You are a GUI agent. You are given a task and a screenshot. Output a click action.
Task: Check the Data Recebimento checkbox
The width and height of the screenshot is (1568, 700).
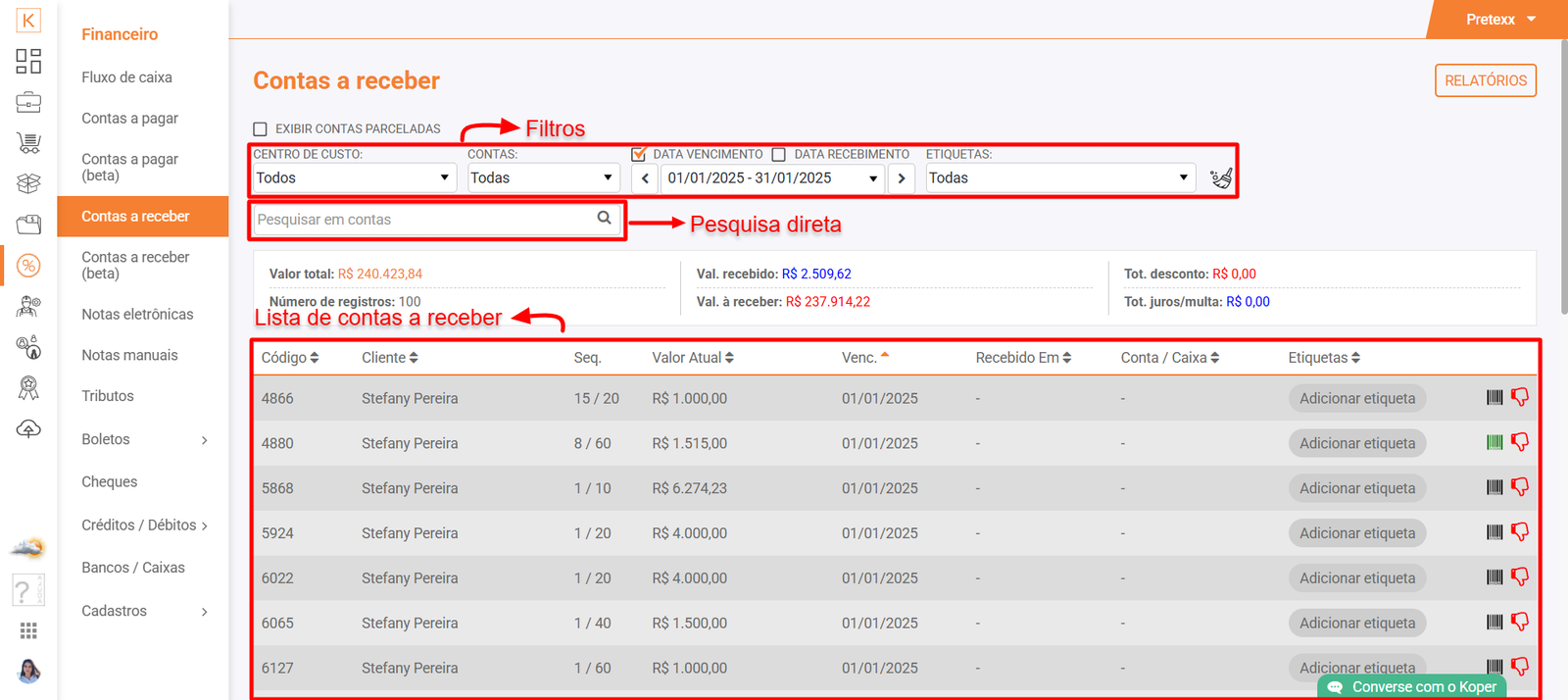pyautogui.click(x=779, y=154)
